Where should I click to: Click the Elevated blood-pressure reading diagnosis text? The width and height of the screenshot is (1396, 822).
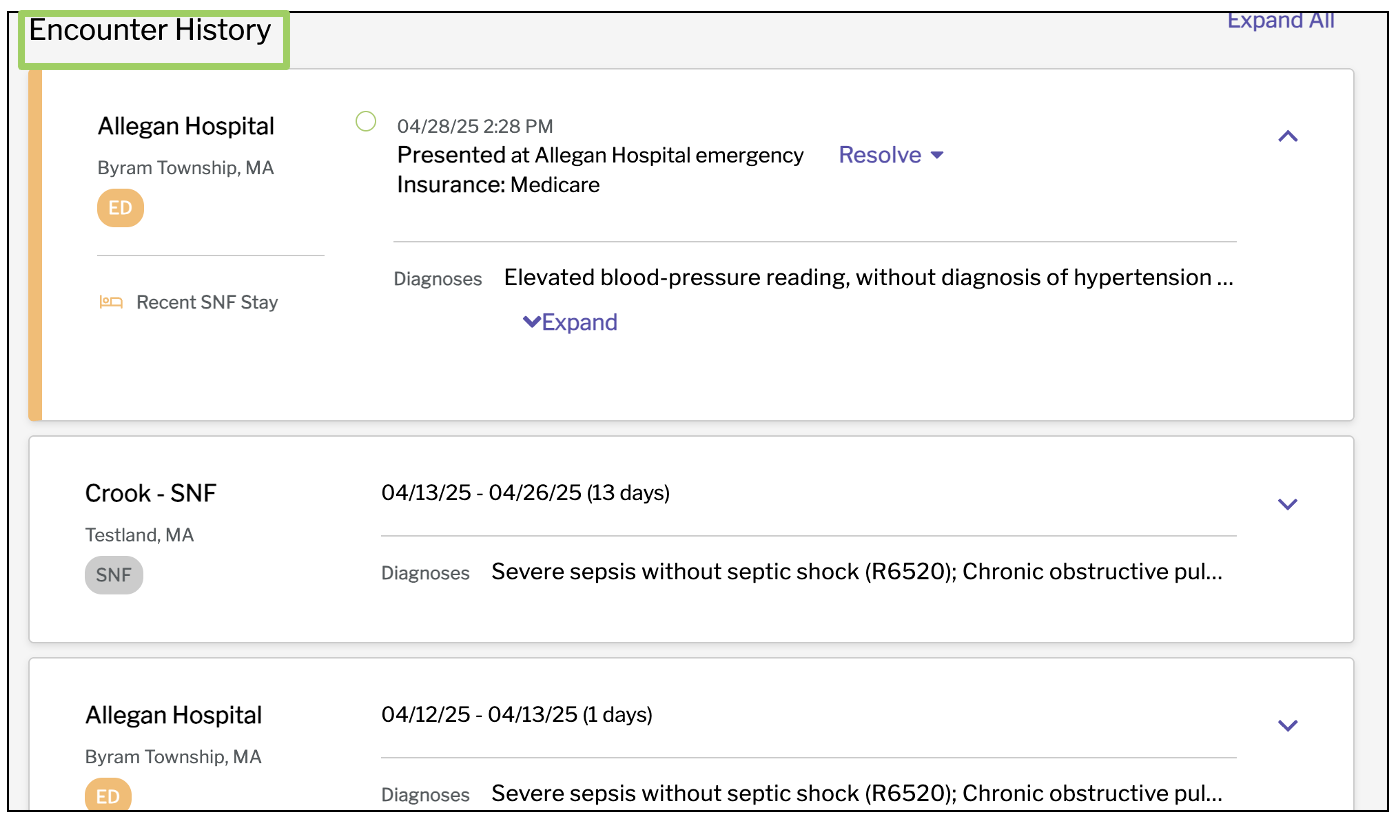tap(868, 277)
